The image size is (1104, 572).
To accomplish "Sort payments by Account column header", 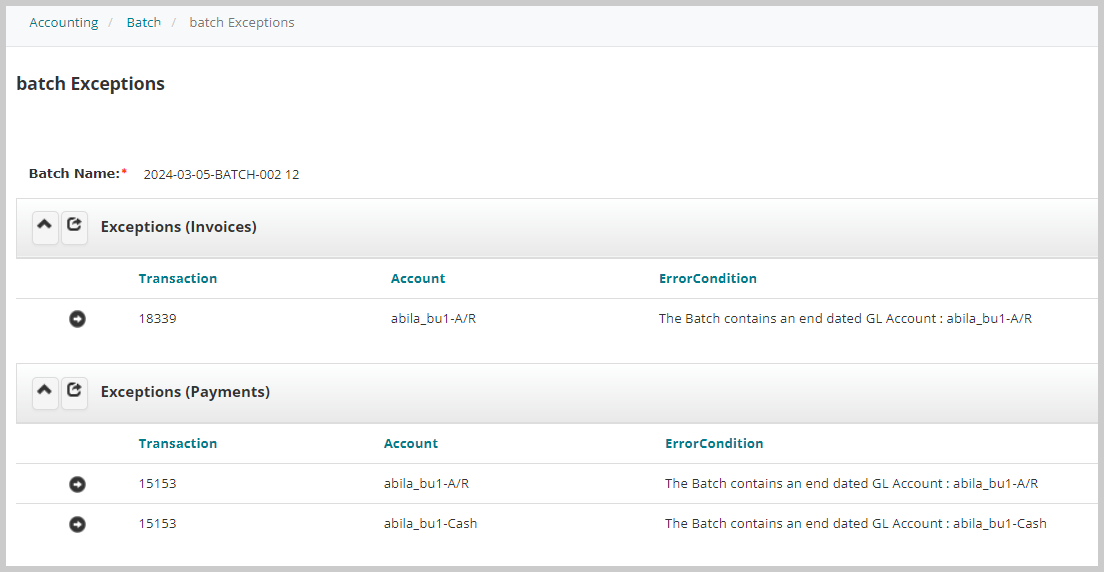I will [410, 443].
